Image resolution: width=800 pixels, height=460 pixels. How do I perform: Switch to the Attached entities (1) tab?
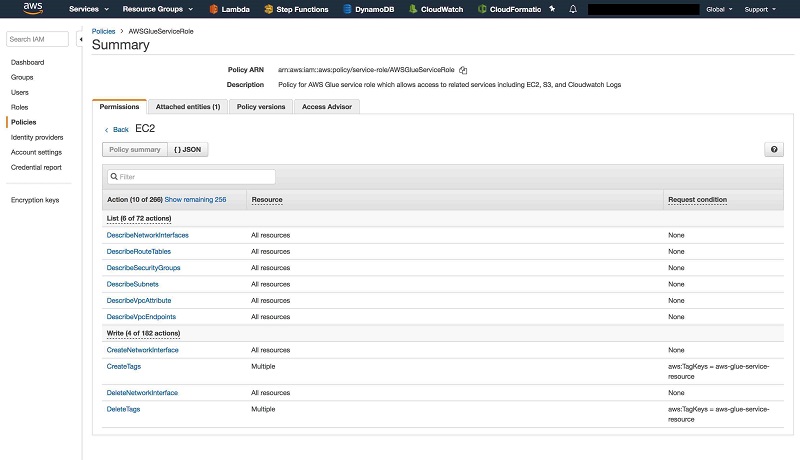(x=188, y=107)
